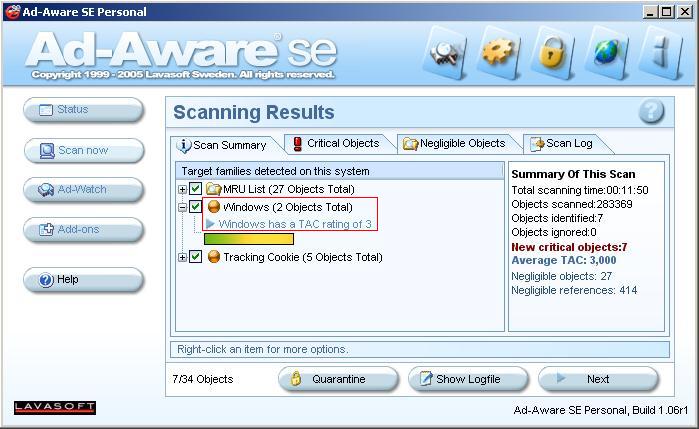The image size is (699, 429).
Task: Click 'Ad-Aware SE Personal, Build 1.06r1' text
Action: click(x=601, y=410)
